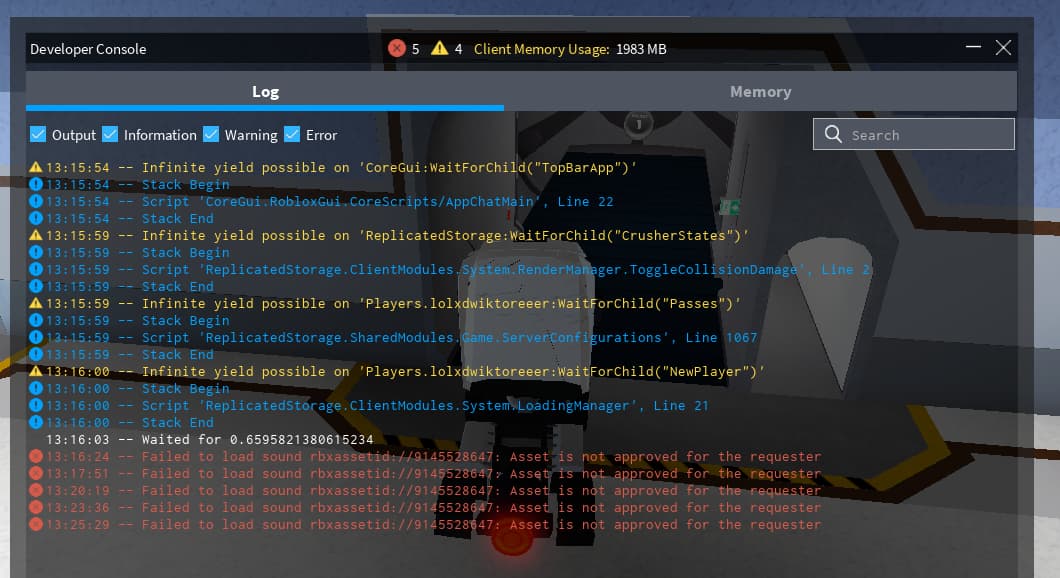Focus the Search input field
The height and width of the screenshot is (578, 1060).
click(925, 134)
